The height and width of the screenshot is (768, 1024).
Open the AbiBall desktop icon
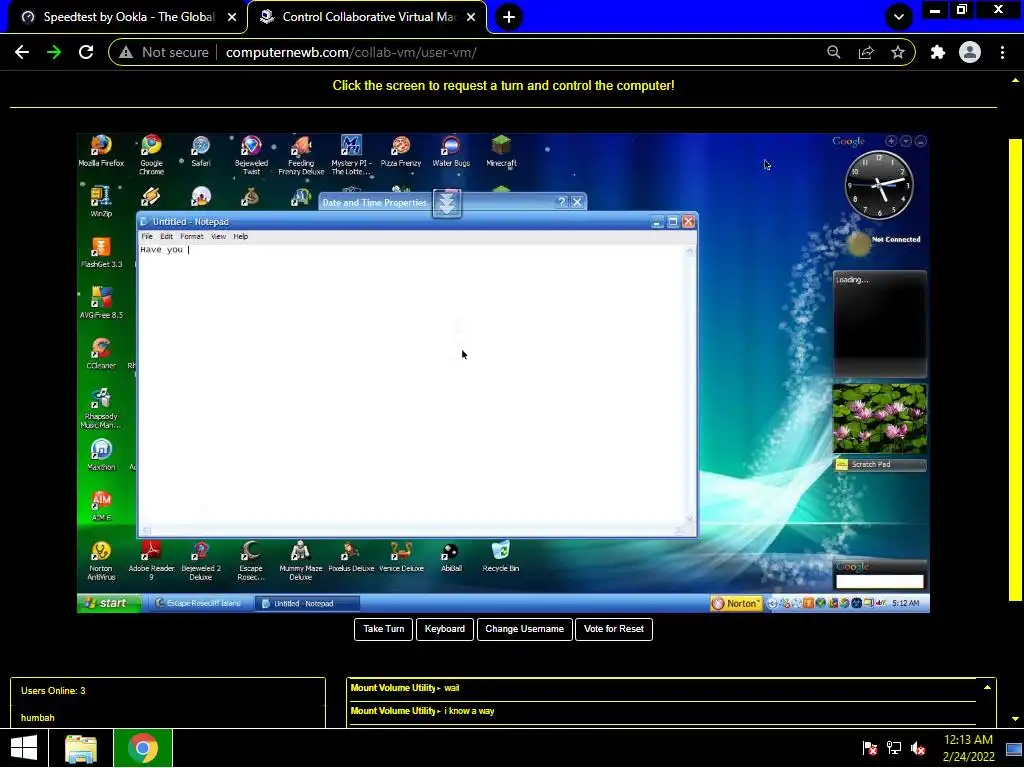(x=451, y=556)
